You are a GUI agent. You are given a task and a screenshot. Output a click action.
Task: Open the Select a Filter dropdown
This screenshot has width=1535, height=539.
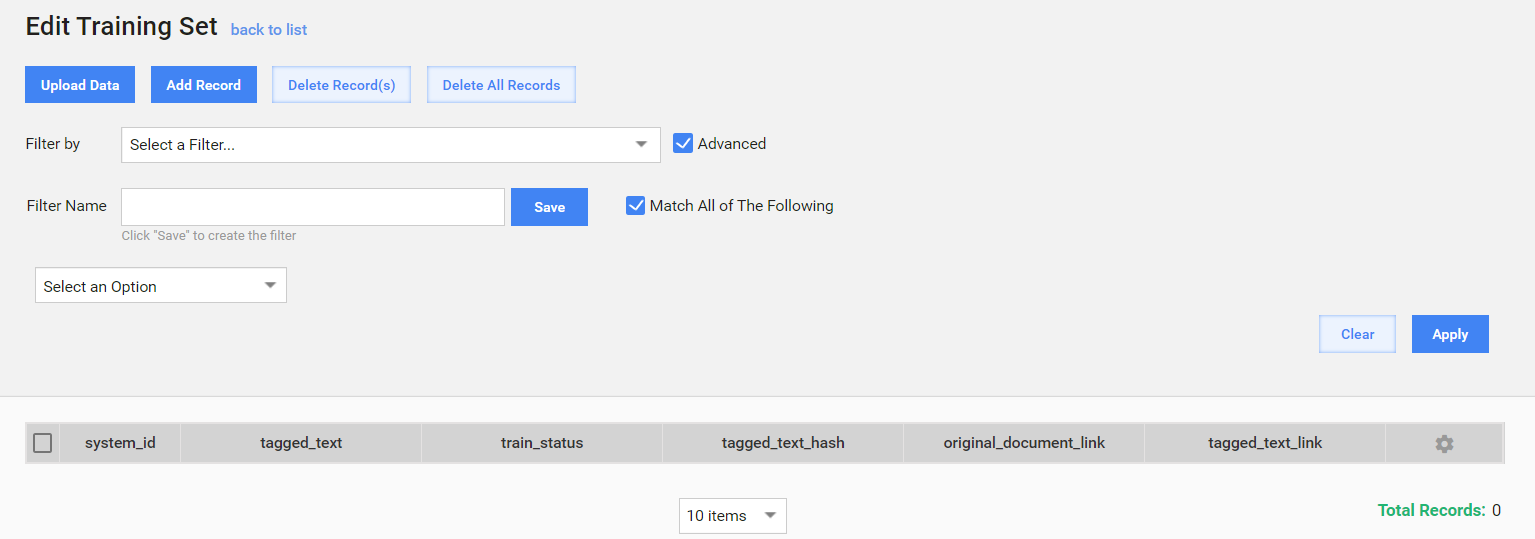391,145
